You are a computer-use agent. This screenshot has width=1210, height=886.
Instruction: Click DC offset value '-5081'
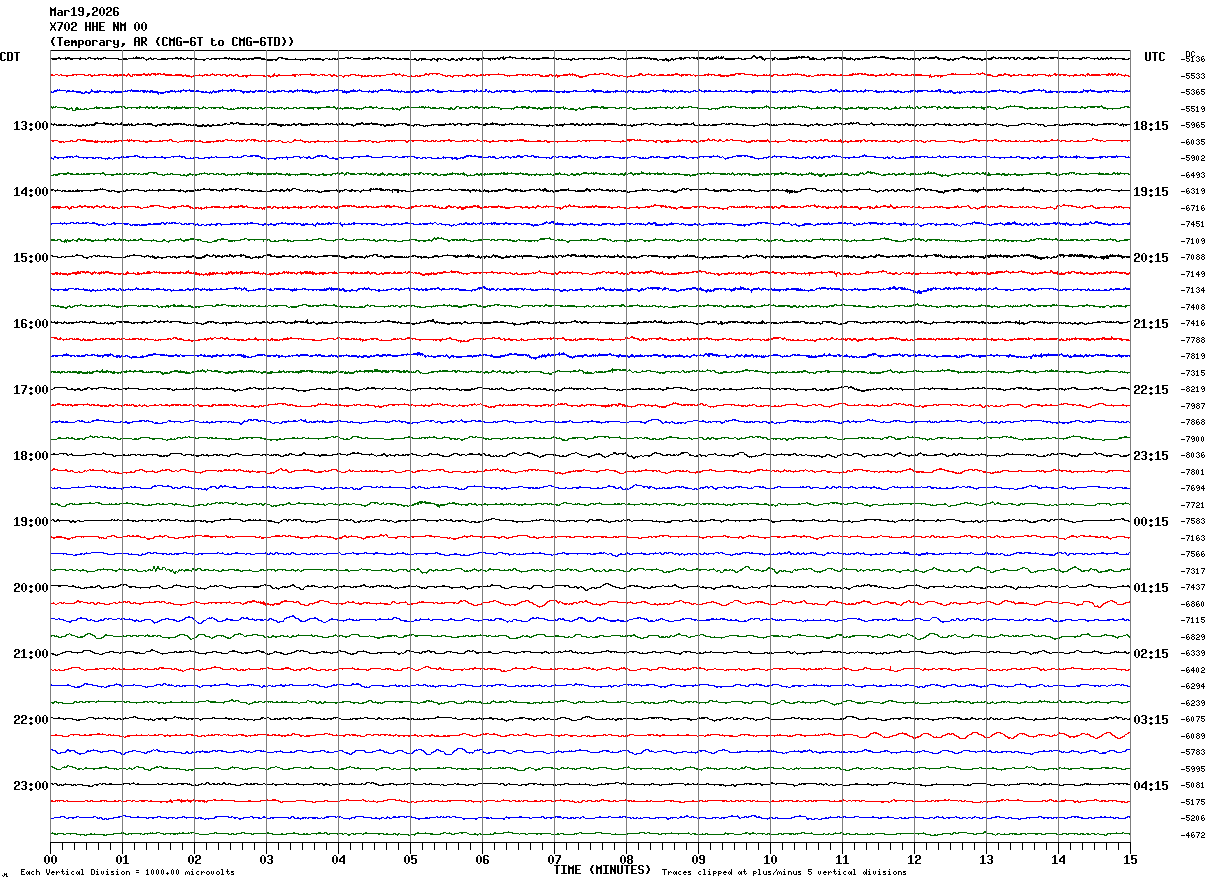pos(1194,786)
